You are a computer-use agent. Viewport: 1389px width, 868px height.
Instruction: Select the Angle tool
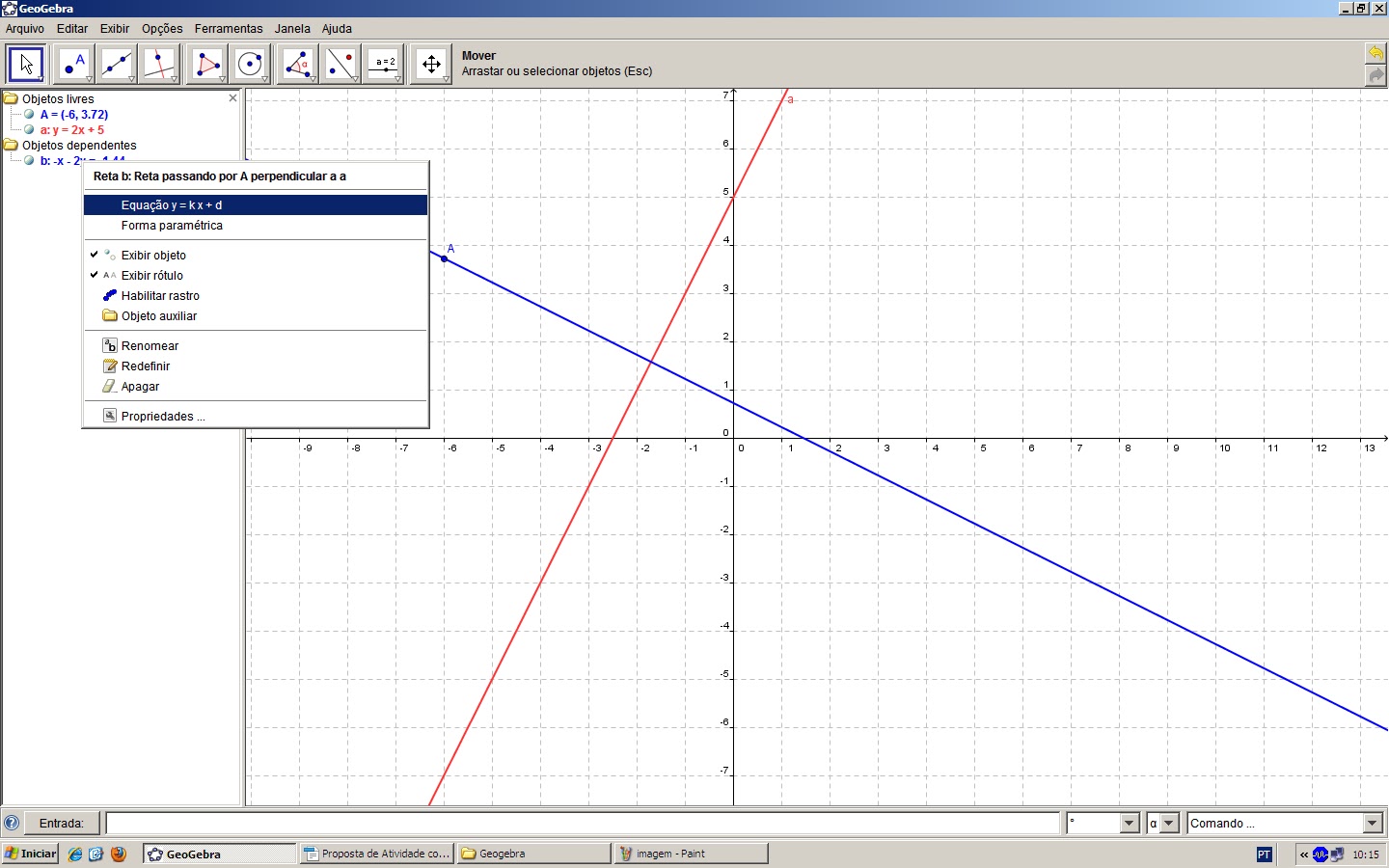[x=298, y=65]
